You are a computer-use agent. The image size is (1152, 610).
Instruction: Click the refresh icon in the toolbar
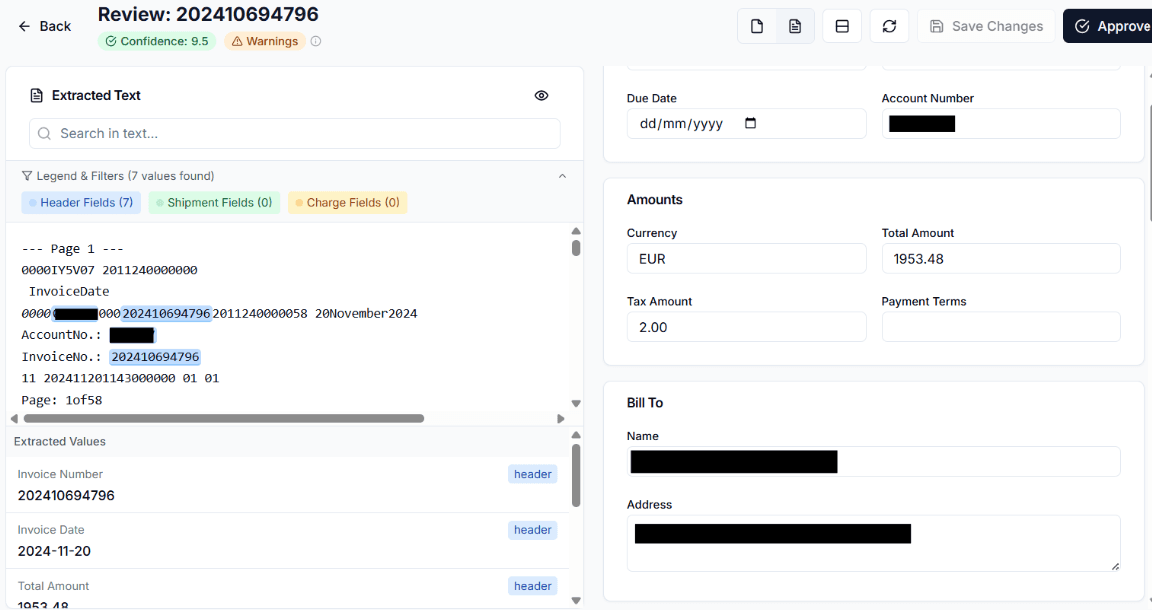[889, 26]
